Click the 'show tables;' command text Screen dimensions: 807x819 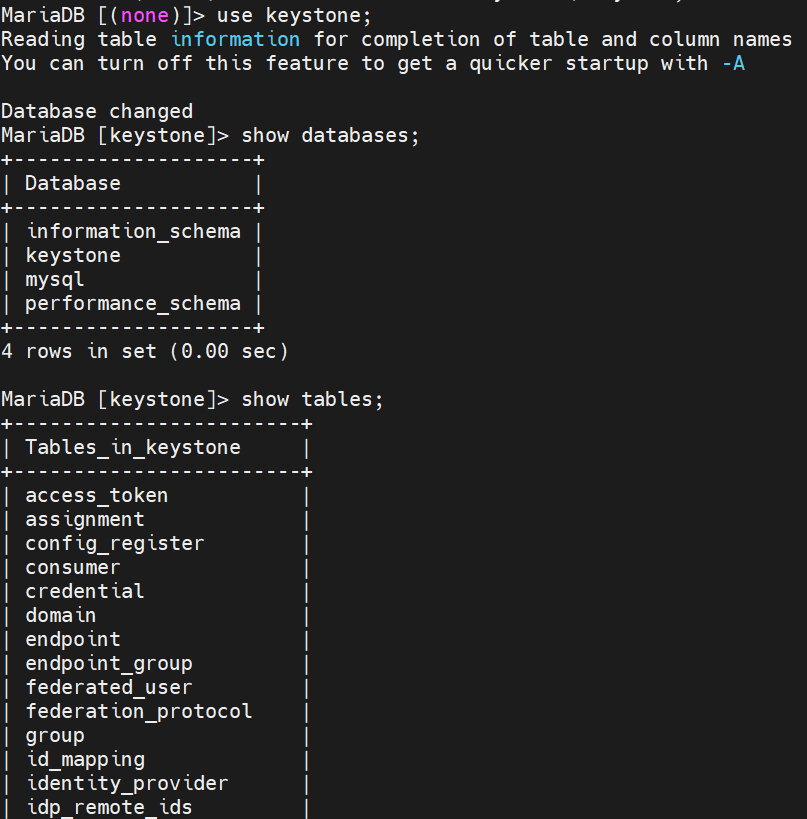tap(312, 400)
